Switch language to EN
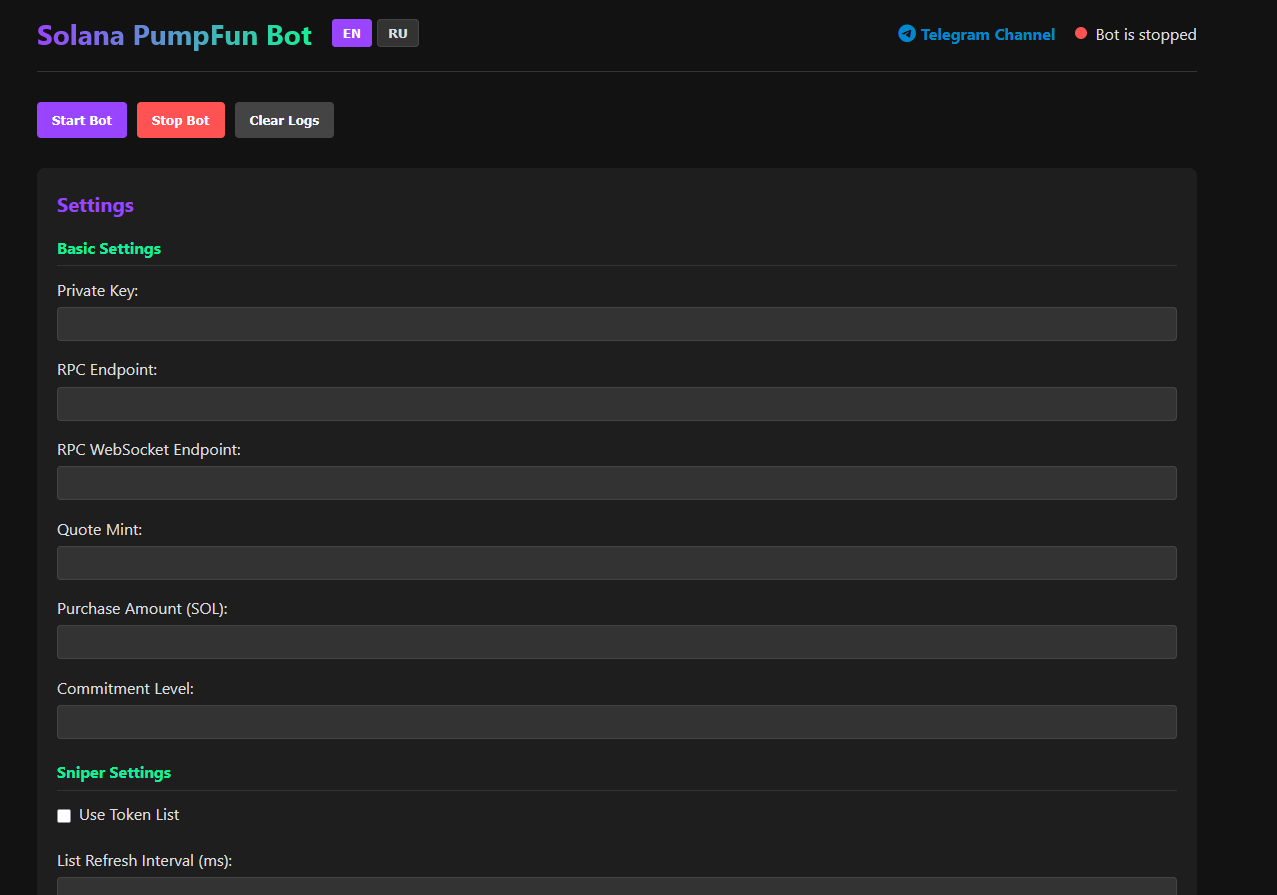The width and height of the screenshot is (1277, 895). pos(352,33)
